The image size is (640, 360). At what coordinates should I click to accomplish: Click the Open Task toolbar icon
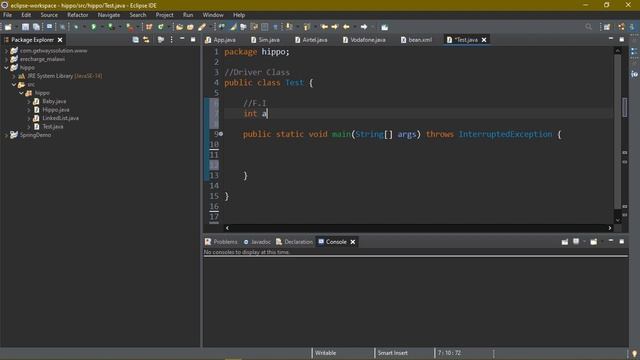[x=190, y=27]
